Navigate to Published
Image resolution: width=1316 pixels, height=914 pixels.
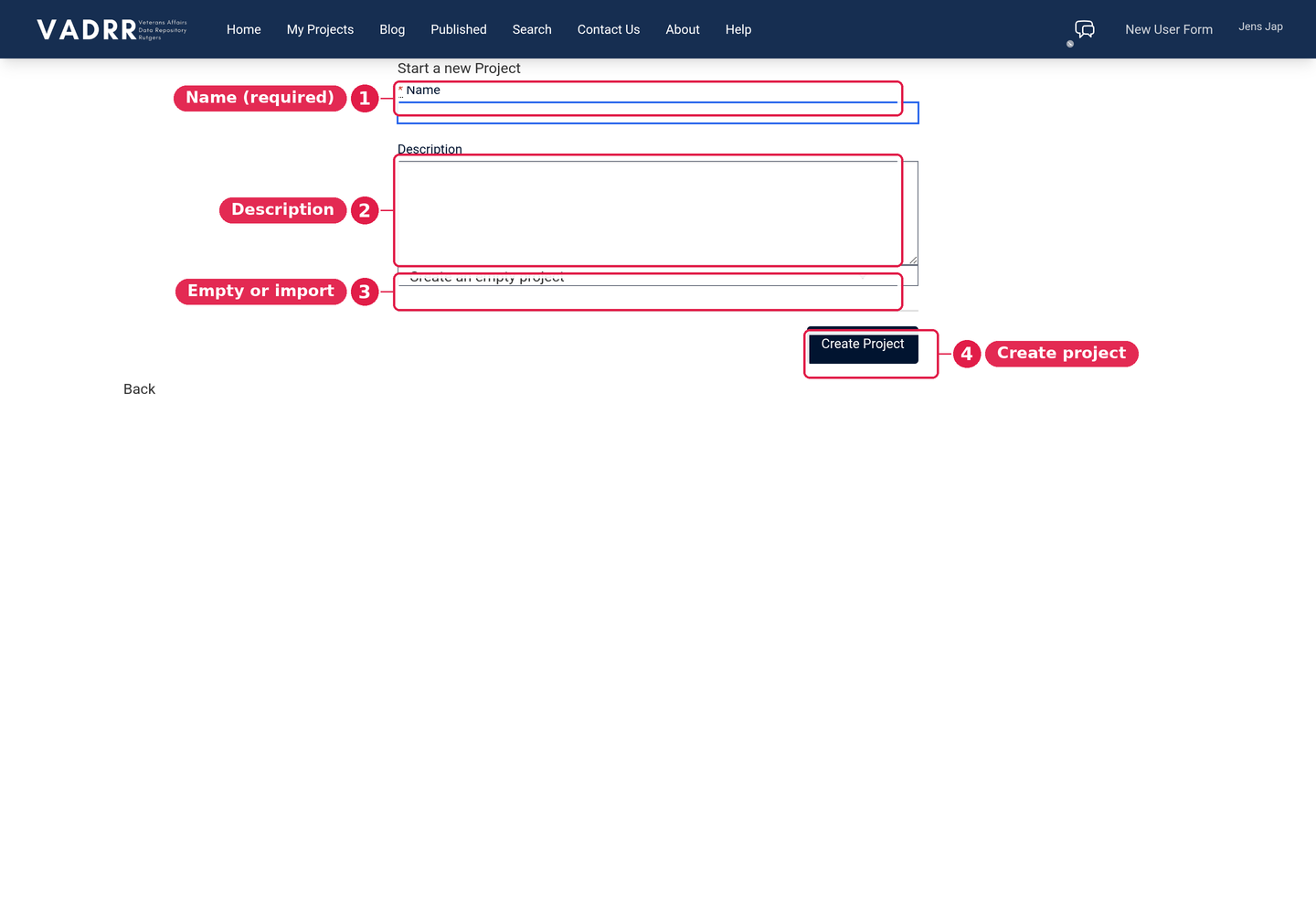[459, 29]
